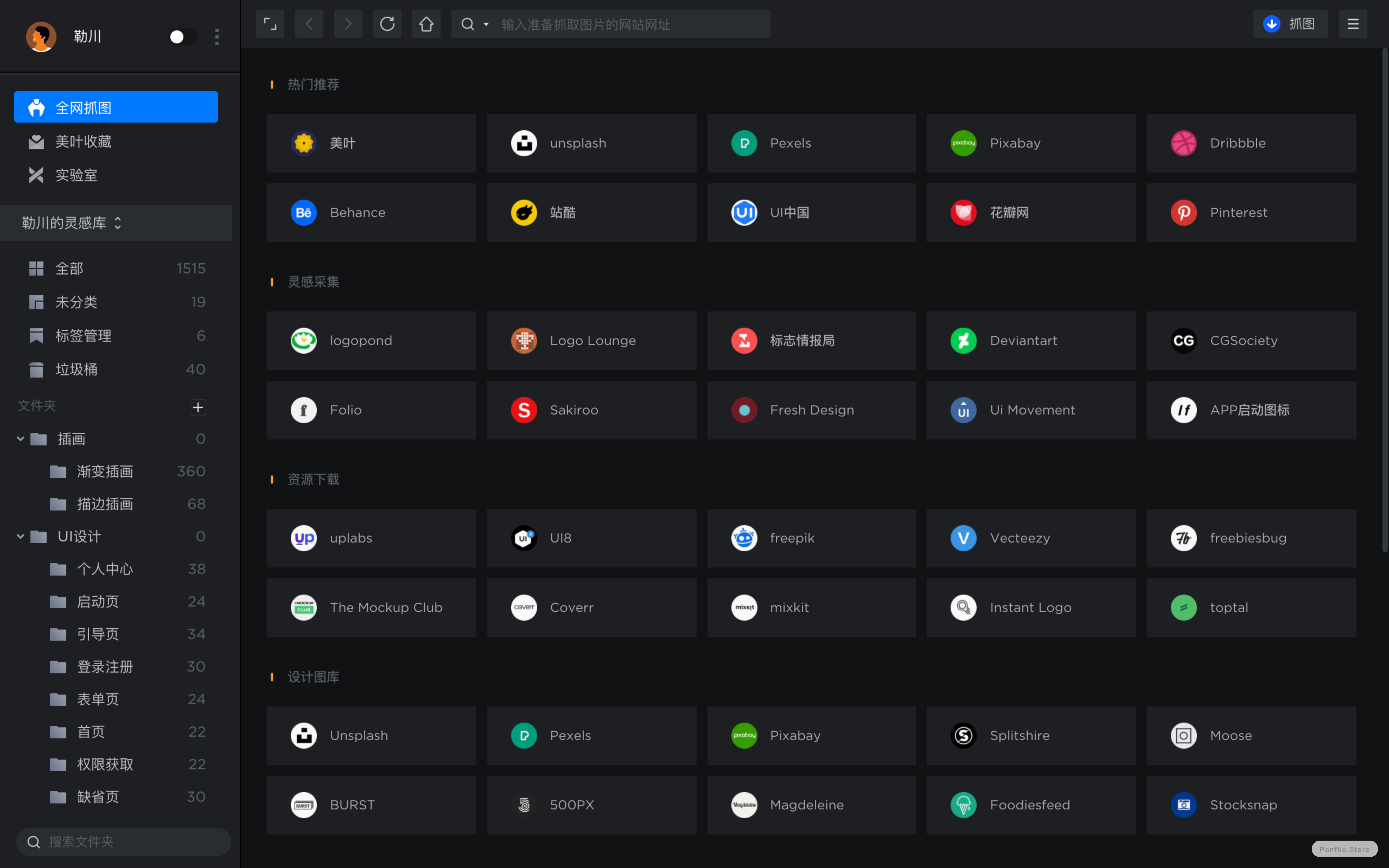Click the vertical scrollbar on the right
Viewport: 1389px width, 868px height.
1384,300
